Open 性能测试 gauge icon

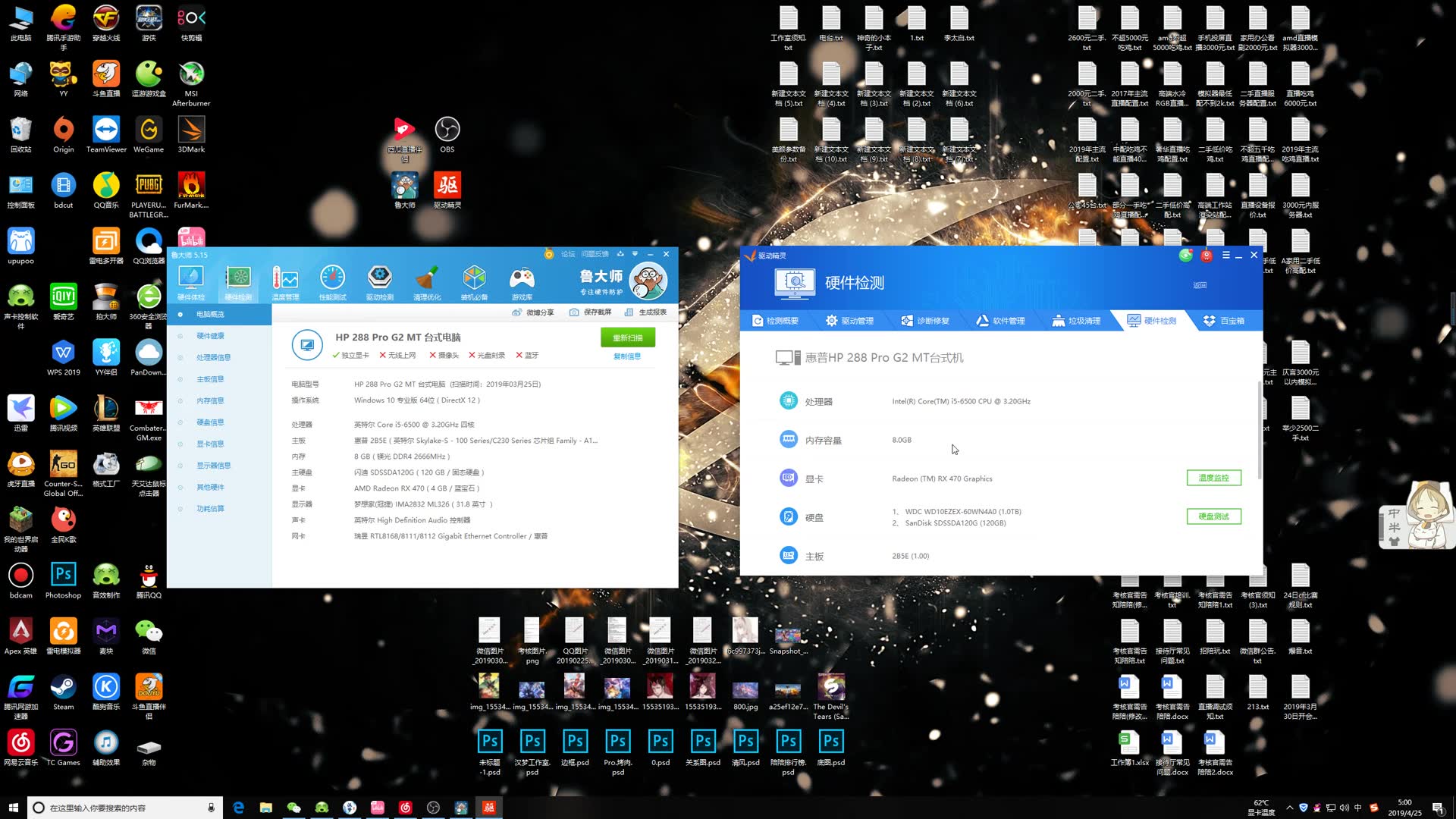[x=332, y=284]
